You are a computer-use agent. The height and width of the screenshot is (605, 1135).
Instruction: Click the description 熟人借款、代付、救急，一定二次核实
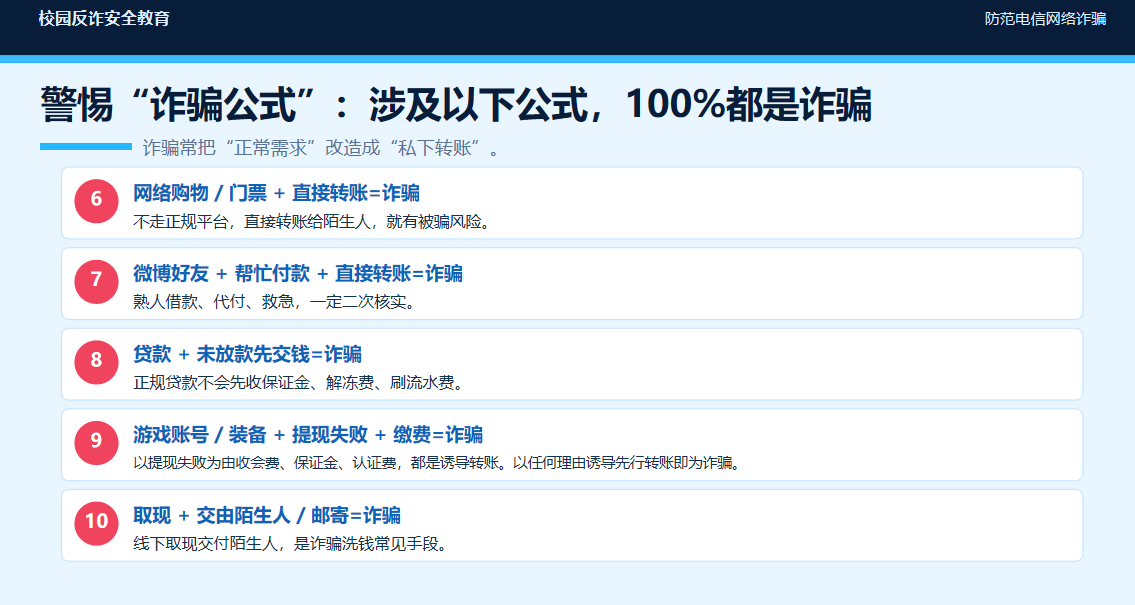pos(275,302)
